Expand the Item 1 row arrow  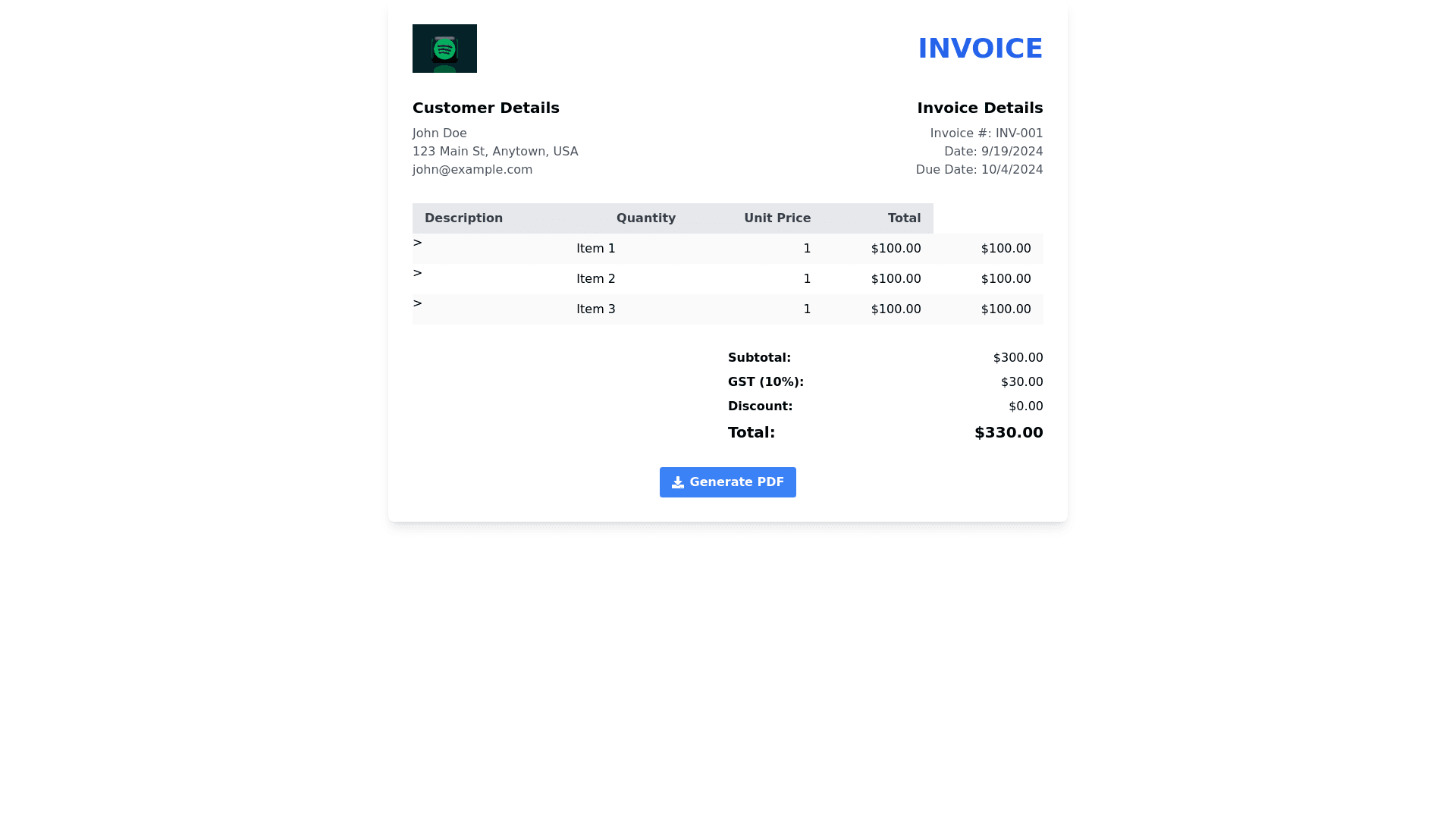tap(417, 243)
